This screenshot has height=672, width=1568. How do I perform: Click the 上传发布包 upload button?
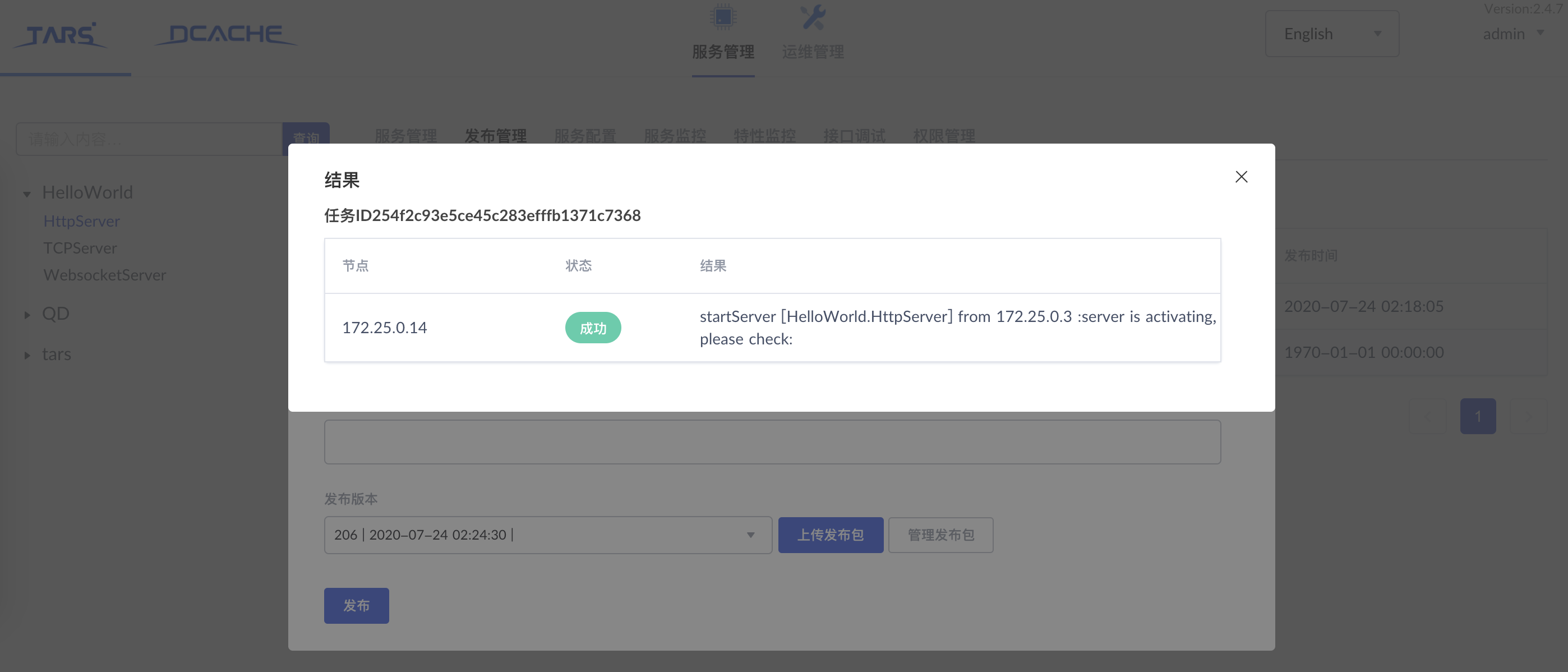(x=830, y=535)
